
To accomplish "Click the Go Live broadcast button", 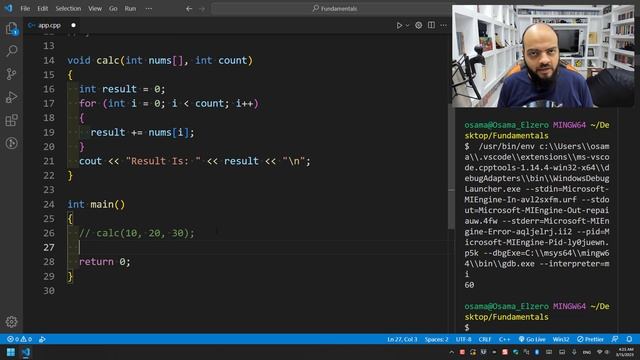I will coord(532,339).
